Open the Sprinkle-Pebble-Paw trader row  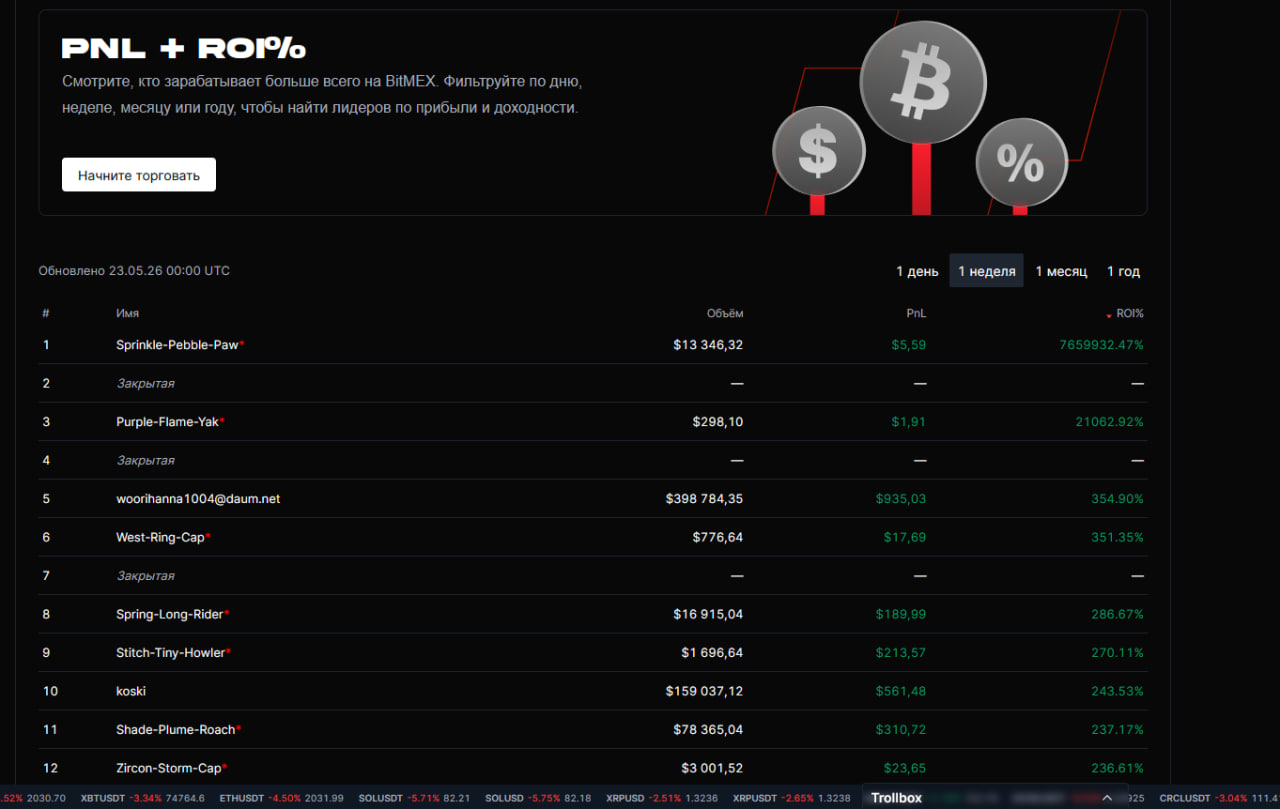(593, 345)
